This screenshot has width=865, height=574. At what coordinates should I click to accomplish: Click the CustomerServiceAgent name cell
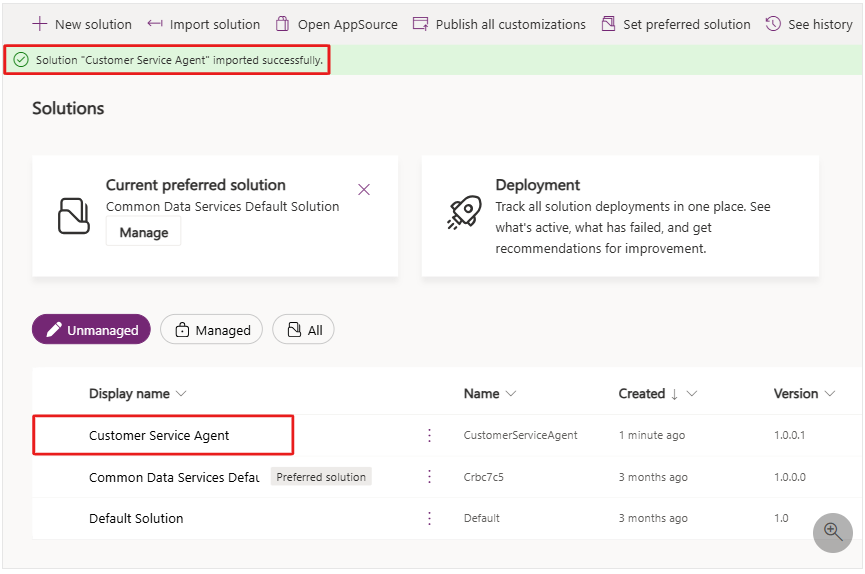pos(520,435)
